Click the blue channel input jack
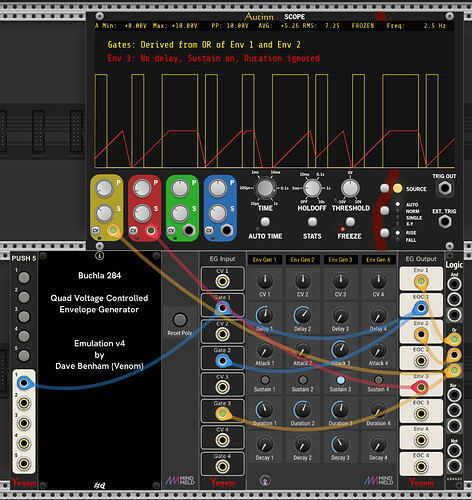 point(227,231)
